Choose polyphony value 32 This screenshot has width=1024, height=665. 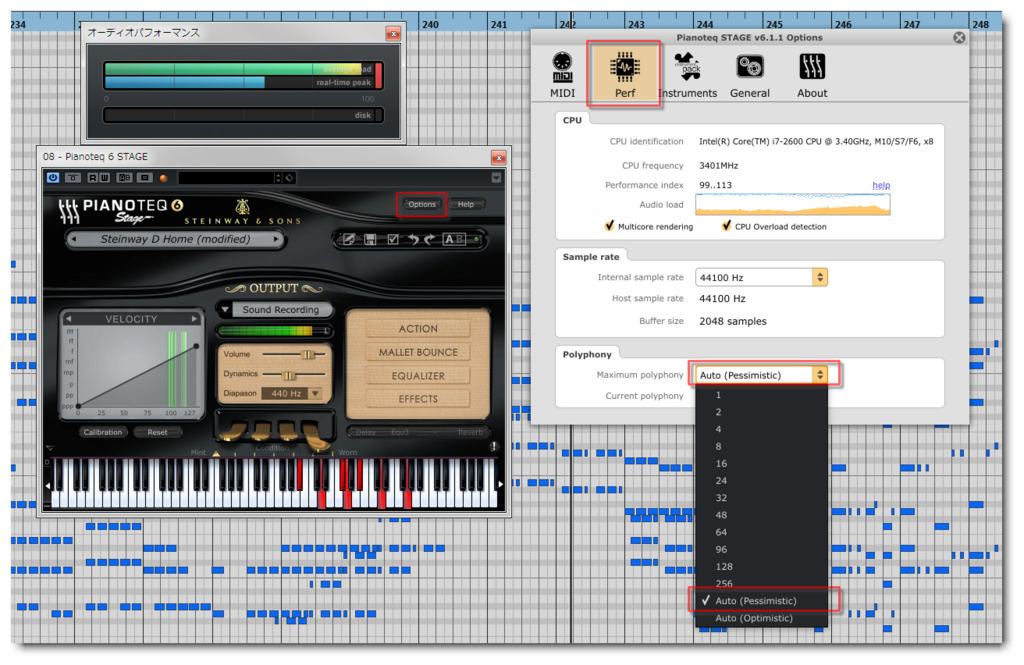(761, 498)
